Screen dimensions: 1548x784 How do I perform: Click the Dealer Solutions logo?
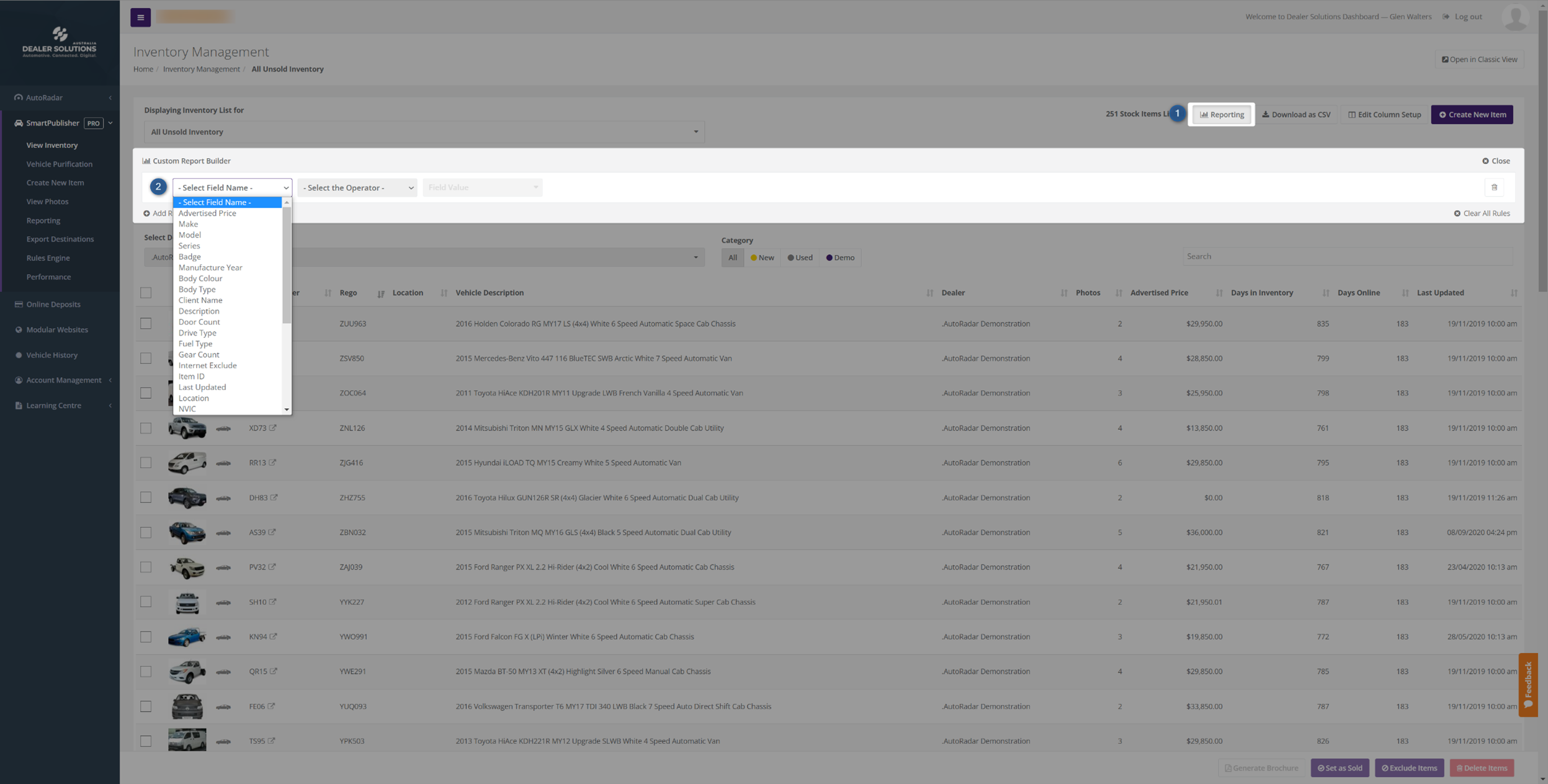[x=60, y=42]
